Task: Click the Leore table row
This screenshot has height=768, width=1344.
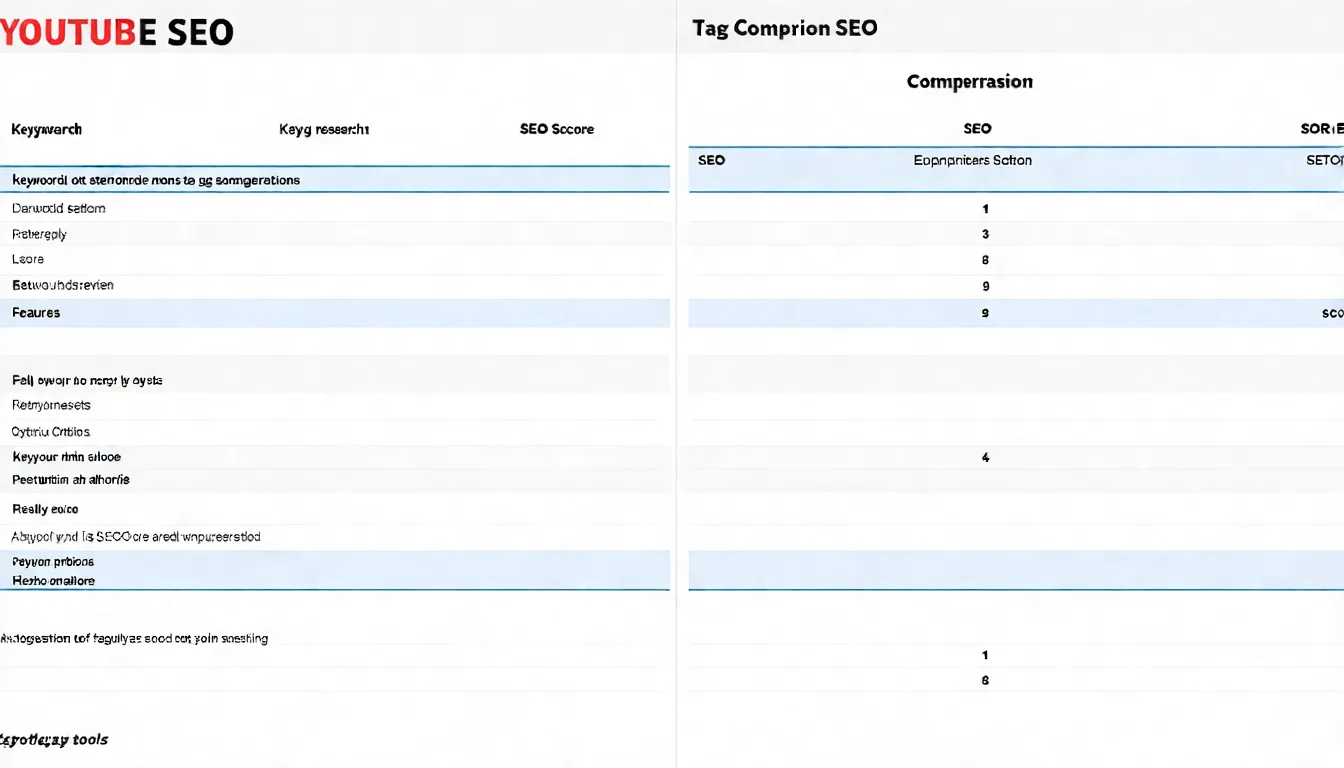Action: click(28, 259)
